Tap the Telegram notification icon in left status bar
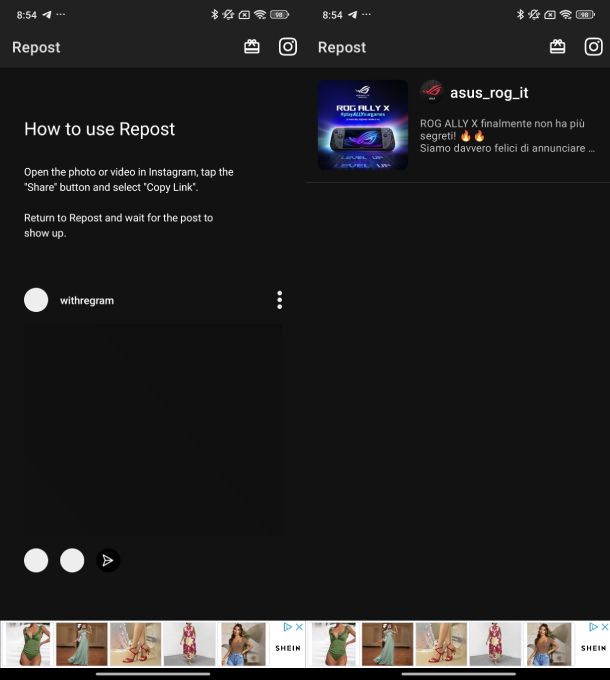 coord(47,15)
